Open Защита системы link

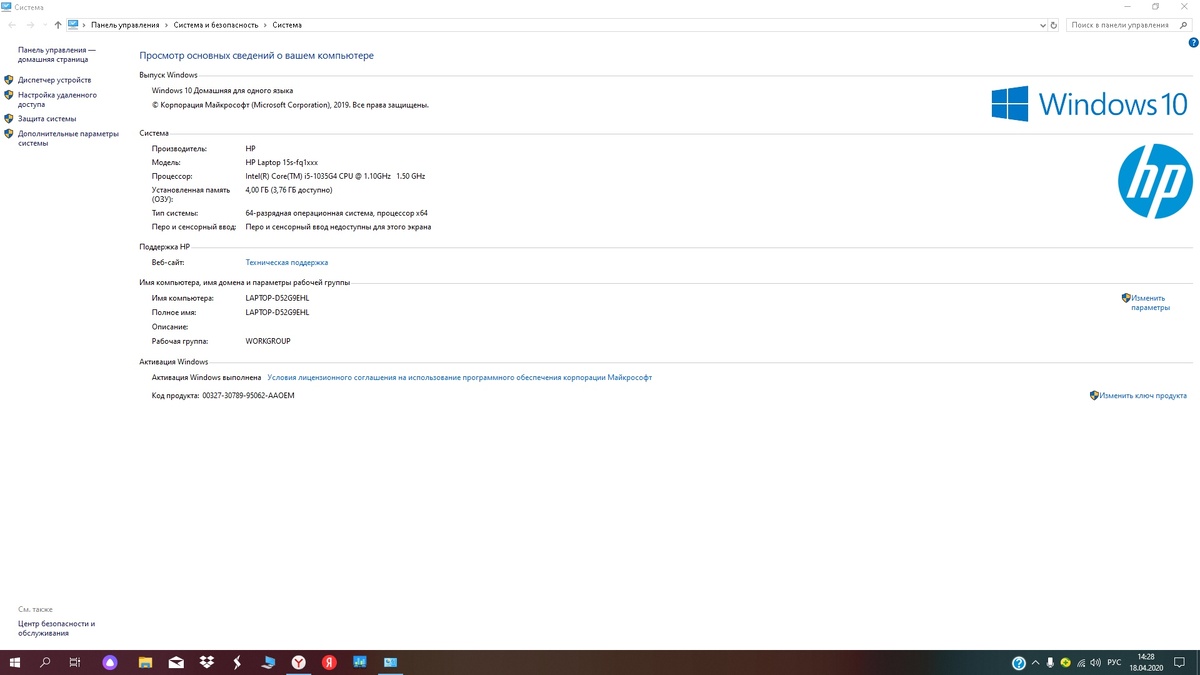[47, 119]
